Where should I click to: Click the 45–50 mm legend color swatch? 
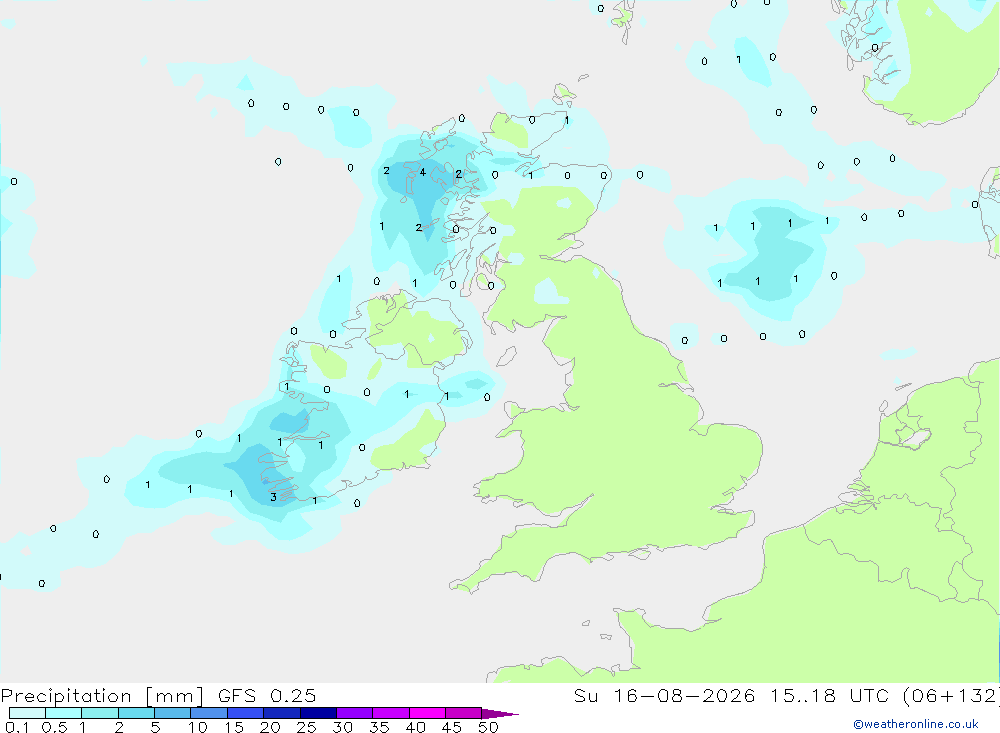point(464,713)
